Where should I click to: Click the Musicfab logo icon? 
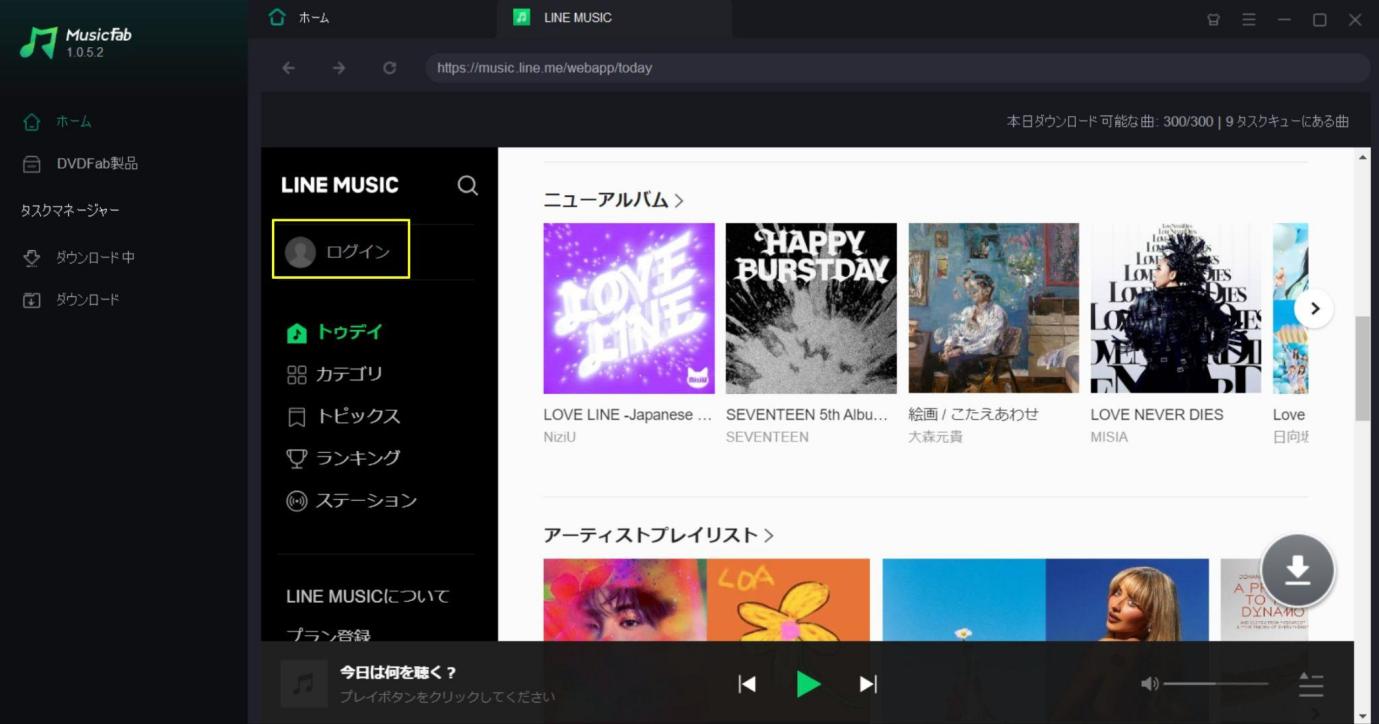point(39,43)
